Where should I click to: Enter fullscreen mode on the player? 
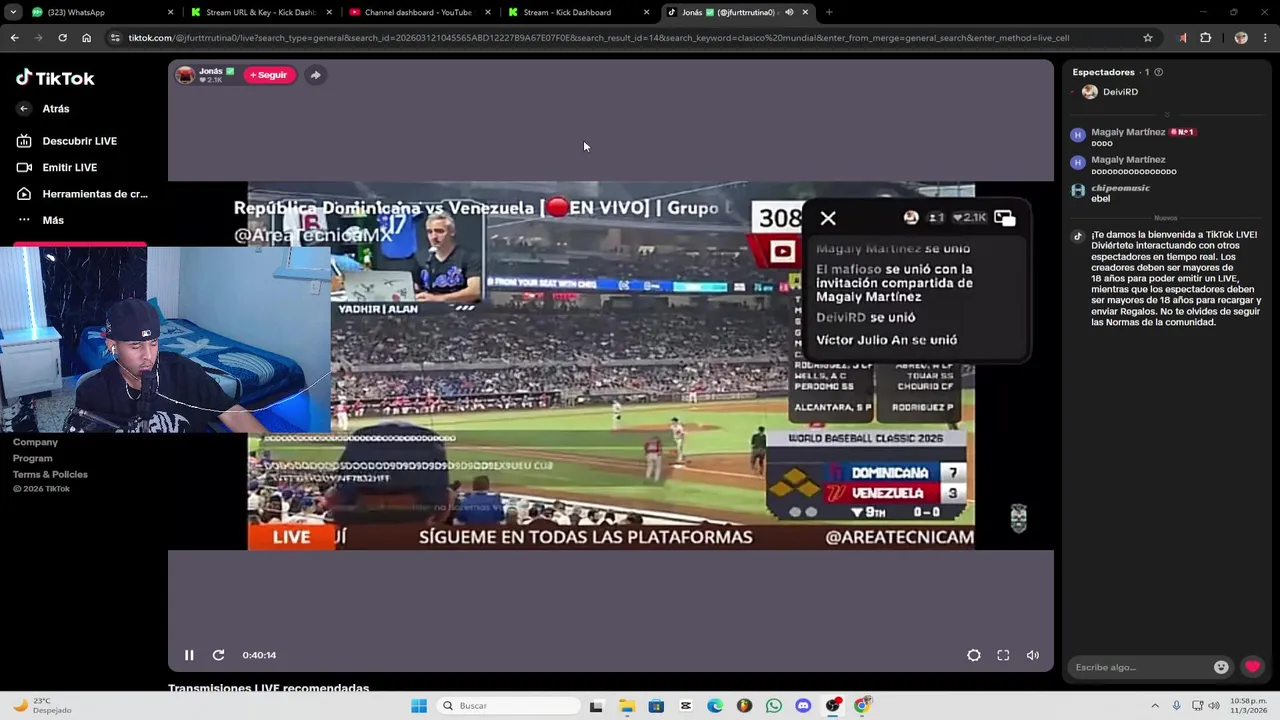tap(1003, 655)
